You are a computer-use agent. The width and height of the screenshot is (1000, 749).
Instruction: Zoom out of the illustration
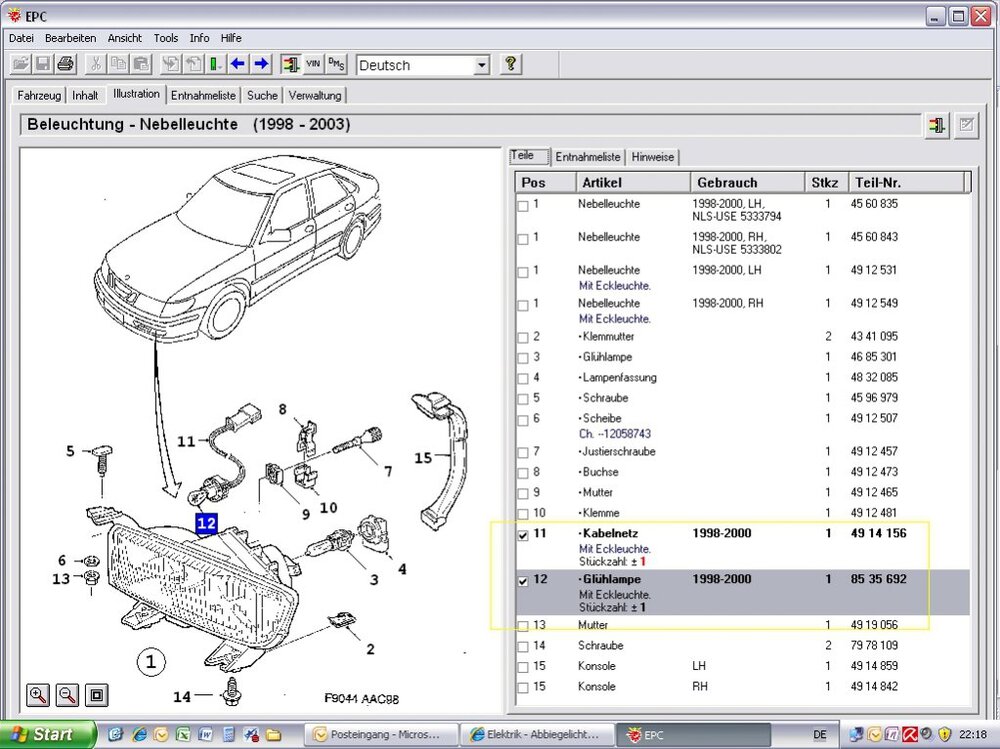68,695
